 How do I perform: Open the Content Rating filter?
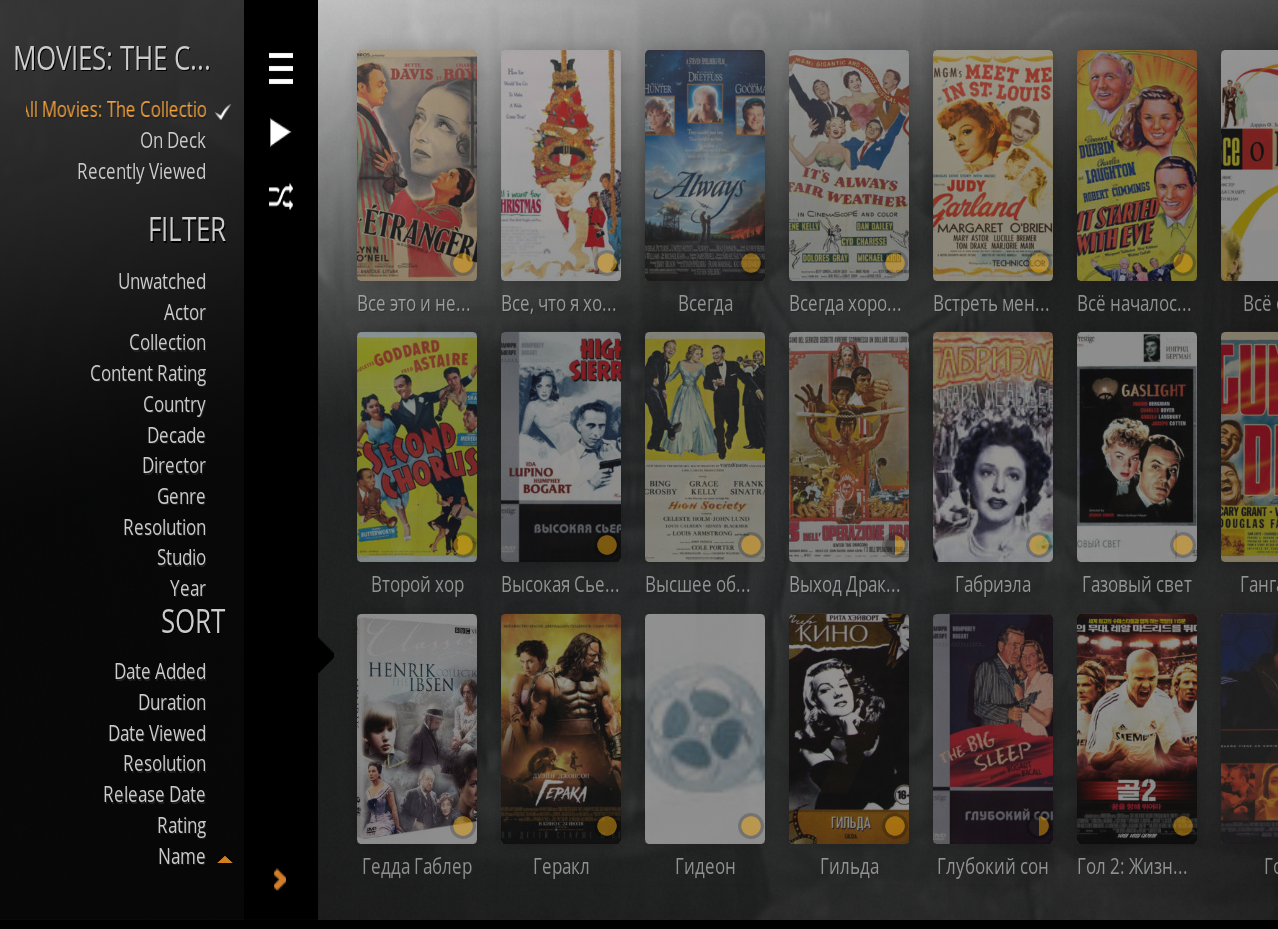click(x=148, y=374)
